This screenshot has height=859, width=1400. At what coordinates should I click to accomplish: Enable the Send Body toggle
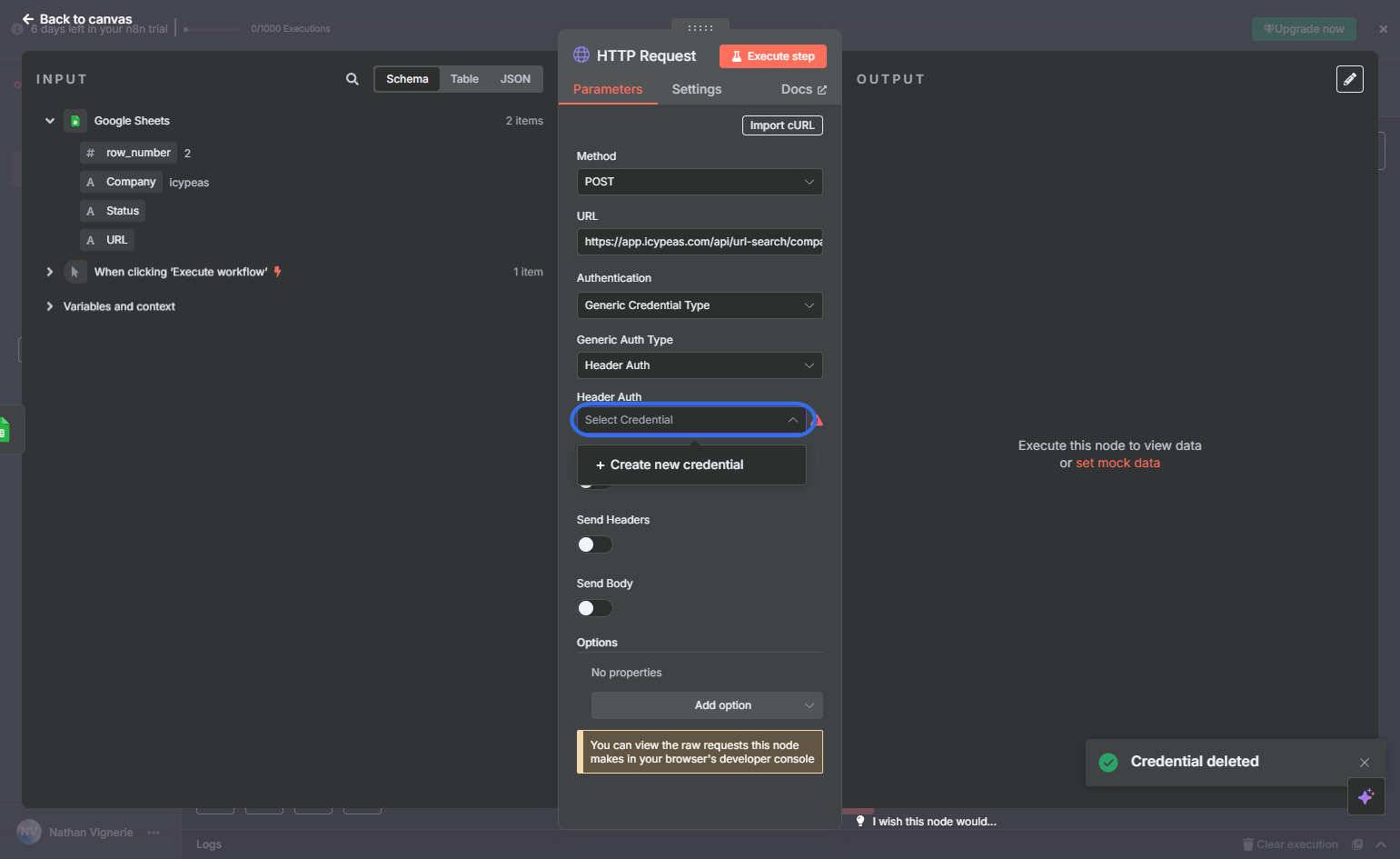(x=595, y=608)
